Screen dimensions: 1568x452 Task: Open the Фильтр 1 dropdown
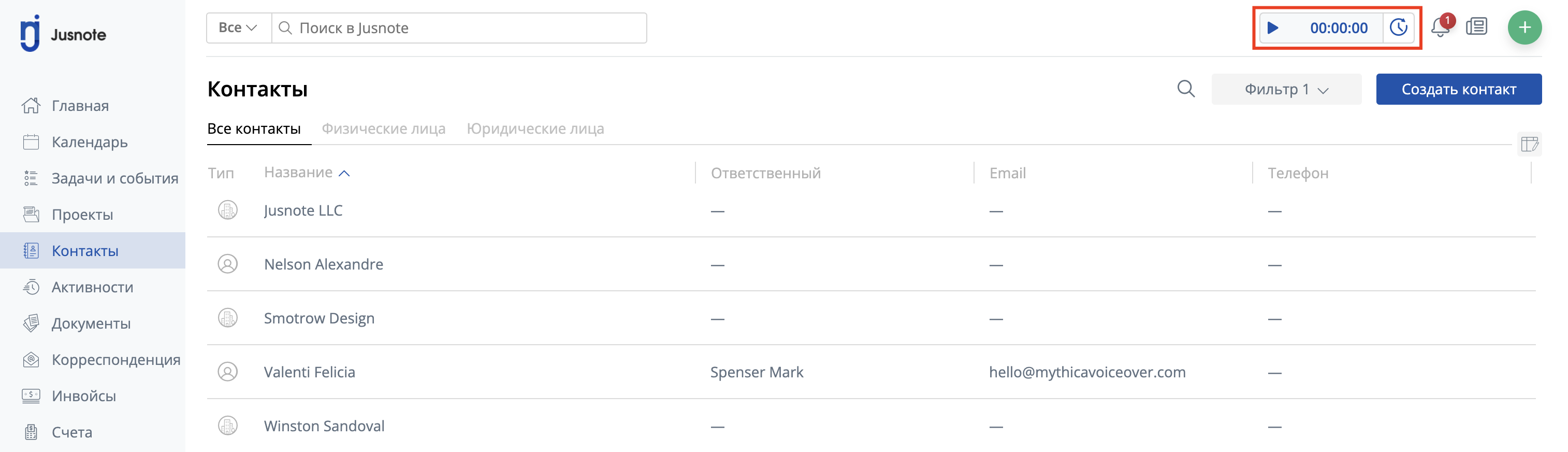coord(1286,89)
